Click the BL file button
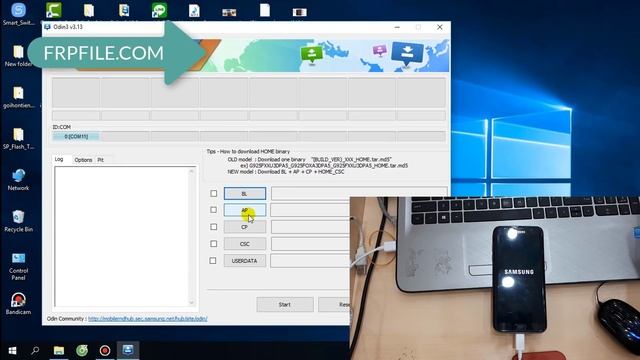Viewport: 640px width, 360px height. 244,193
